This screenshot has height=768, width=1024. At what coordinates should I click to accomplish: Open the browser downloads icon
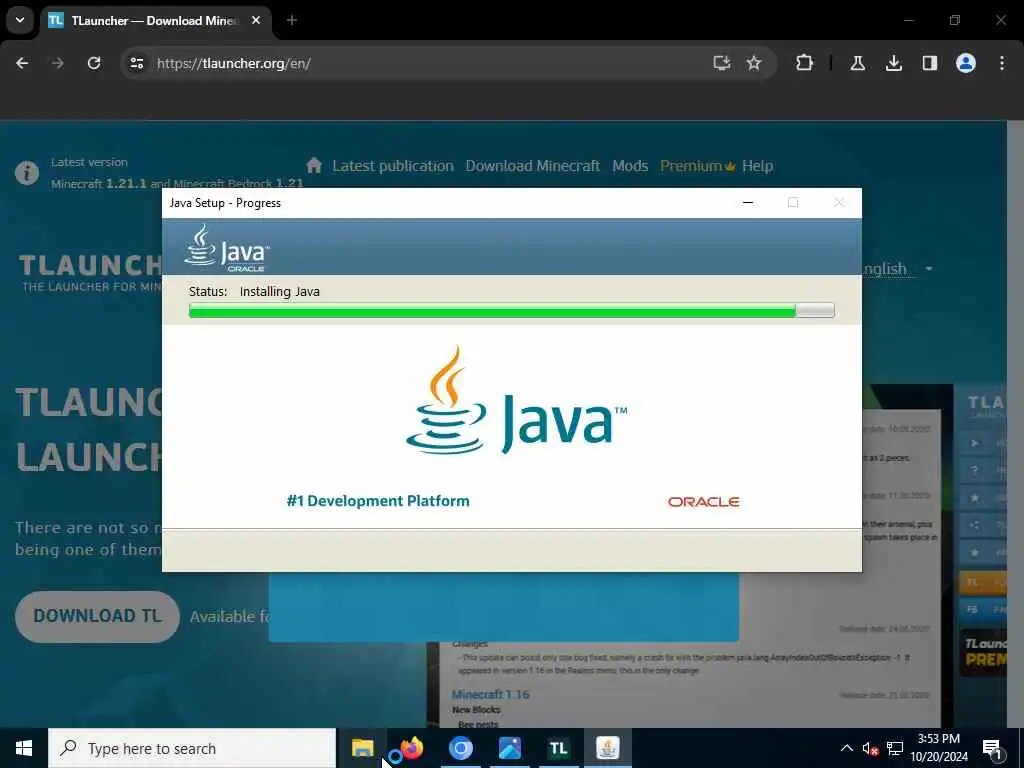(893, 63)
